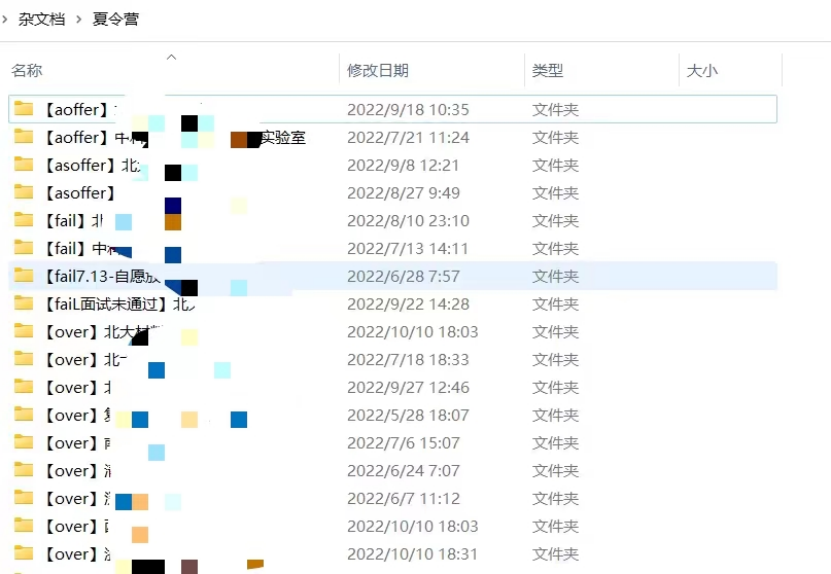The image size is (831, 574).
Task: Click the date 2022/9/18 10:35
Action: point(408,110)
